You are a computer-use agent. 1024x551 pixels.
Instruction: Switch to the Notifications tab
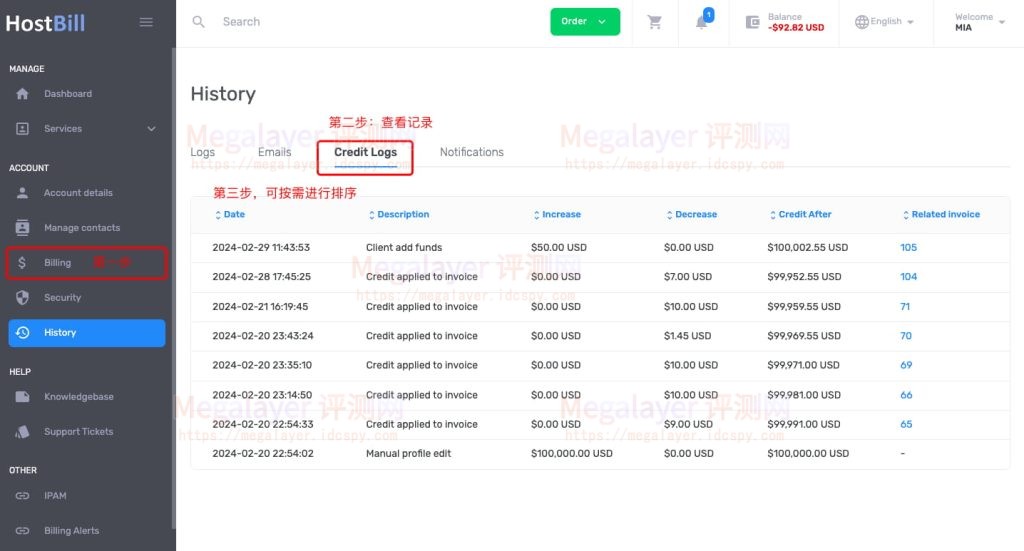point(471,153)
